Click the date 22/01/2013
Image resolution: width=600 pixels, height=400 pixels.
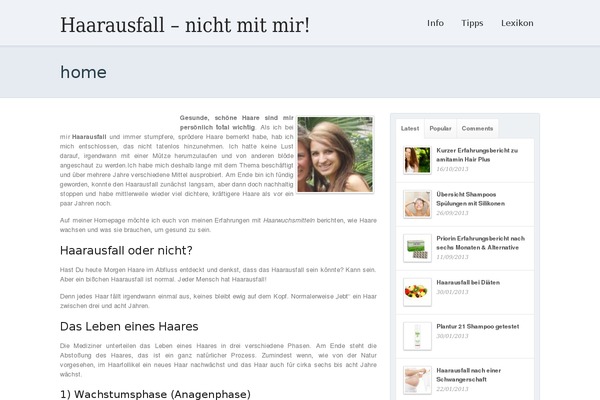pyautogui.click(x=452, y=389)
